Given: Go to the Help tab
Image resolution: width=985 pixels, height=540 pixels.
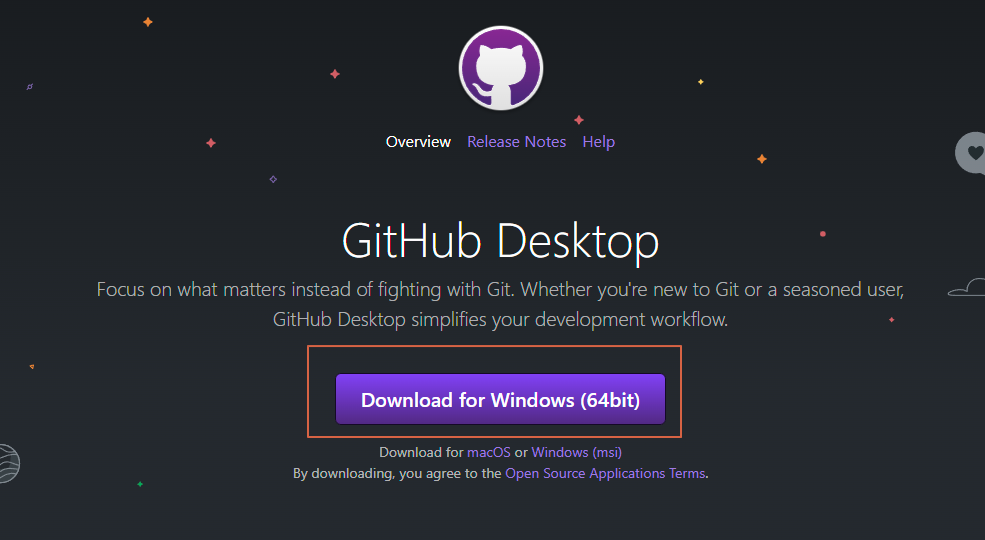Looking at the screenshot, I should coord(599,142).
